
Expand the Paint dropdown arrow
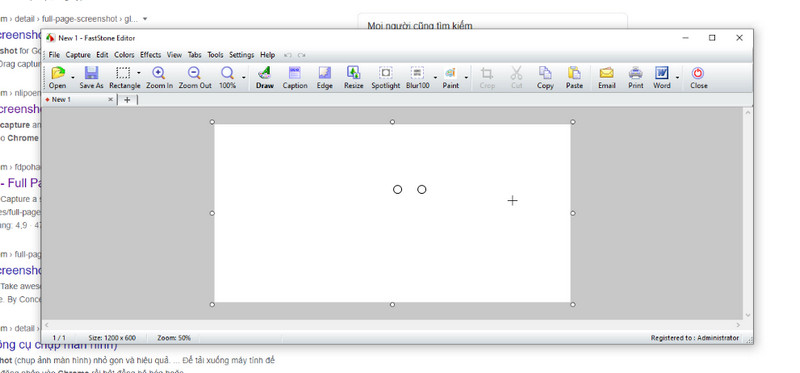point(466,78)
